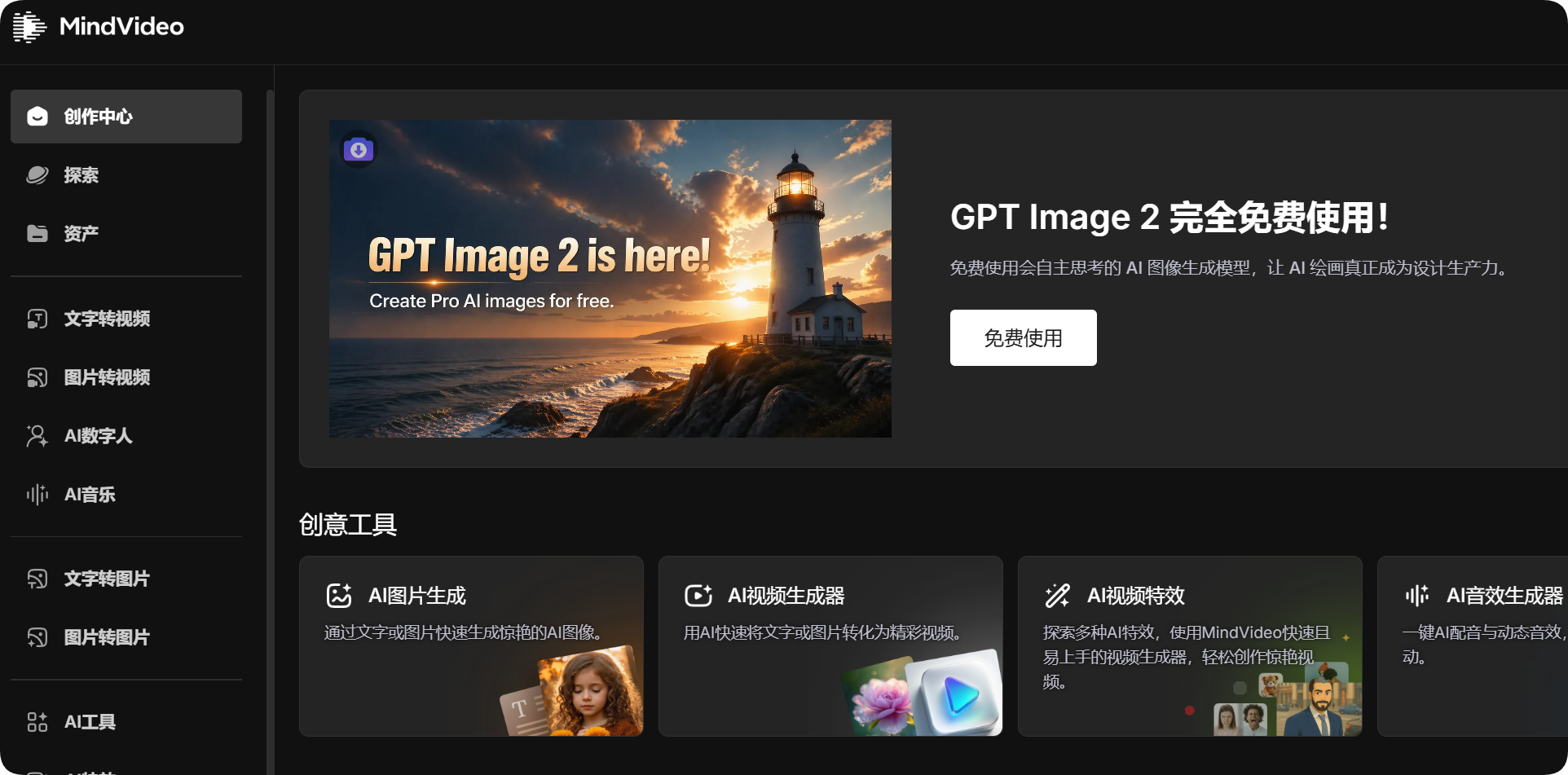Click the AI视频特效 magic wand icon
1568x775 pixels.
(x=1058, y=596)
